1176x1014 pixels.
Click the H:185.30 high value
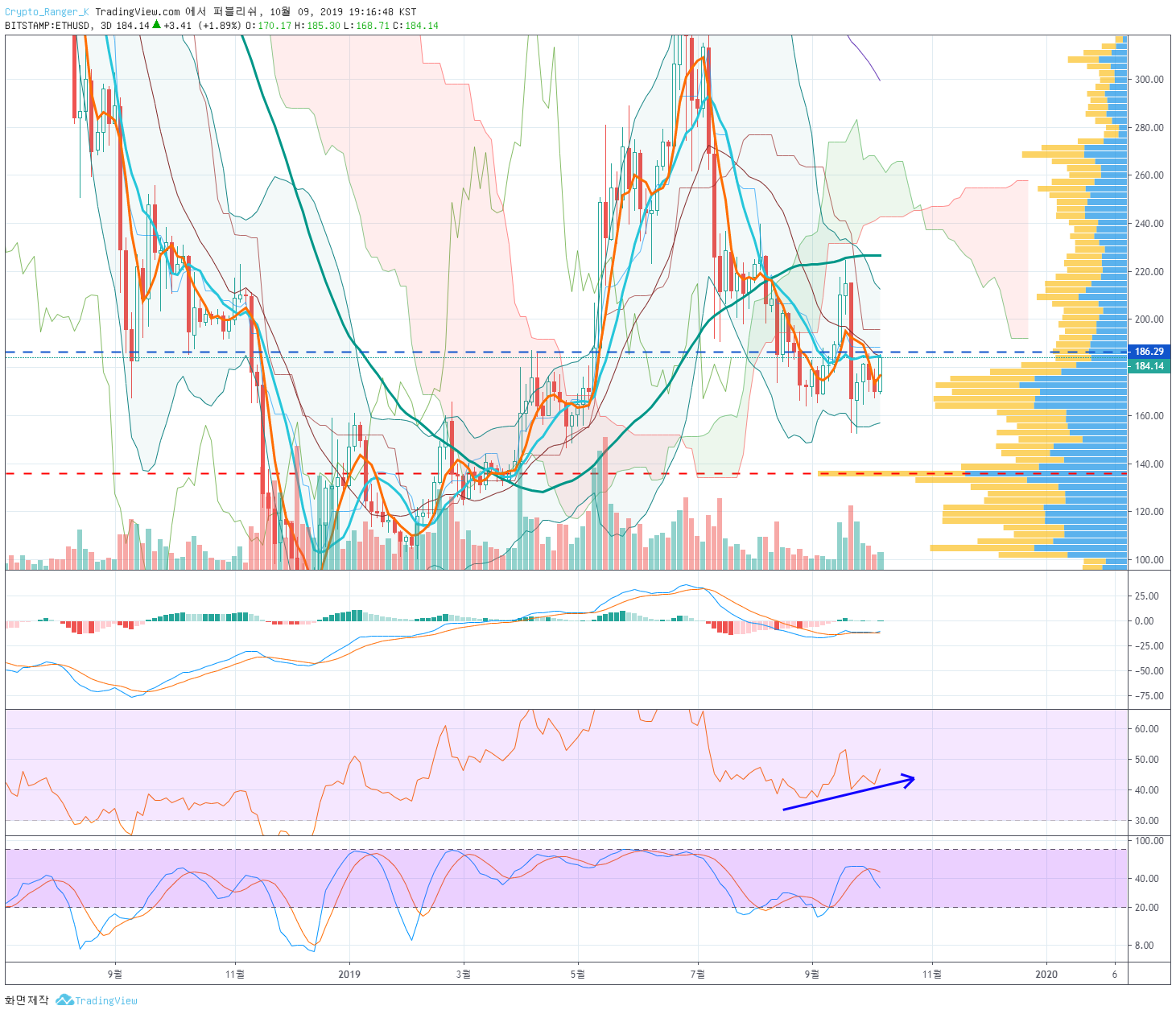[318, 26]
